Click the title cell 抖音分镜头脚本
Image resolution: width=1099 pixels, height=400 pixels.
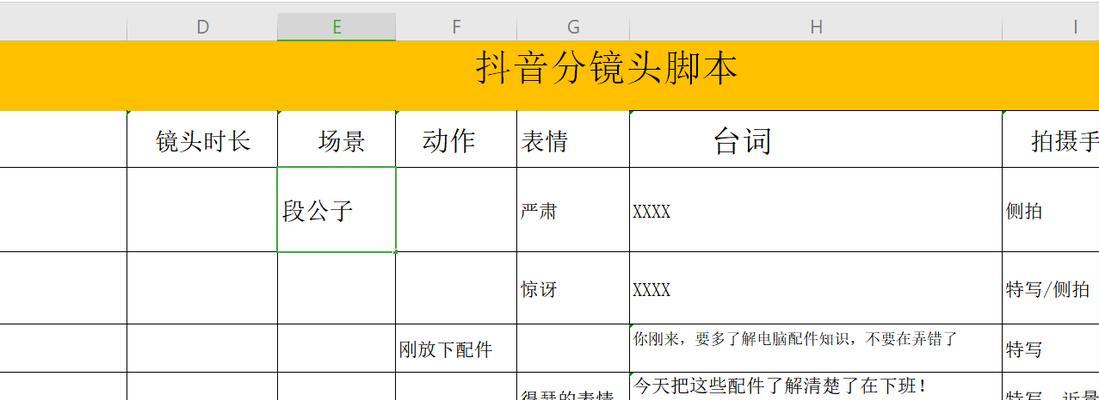550,76
